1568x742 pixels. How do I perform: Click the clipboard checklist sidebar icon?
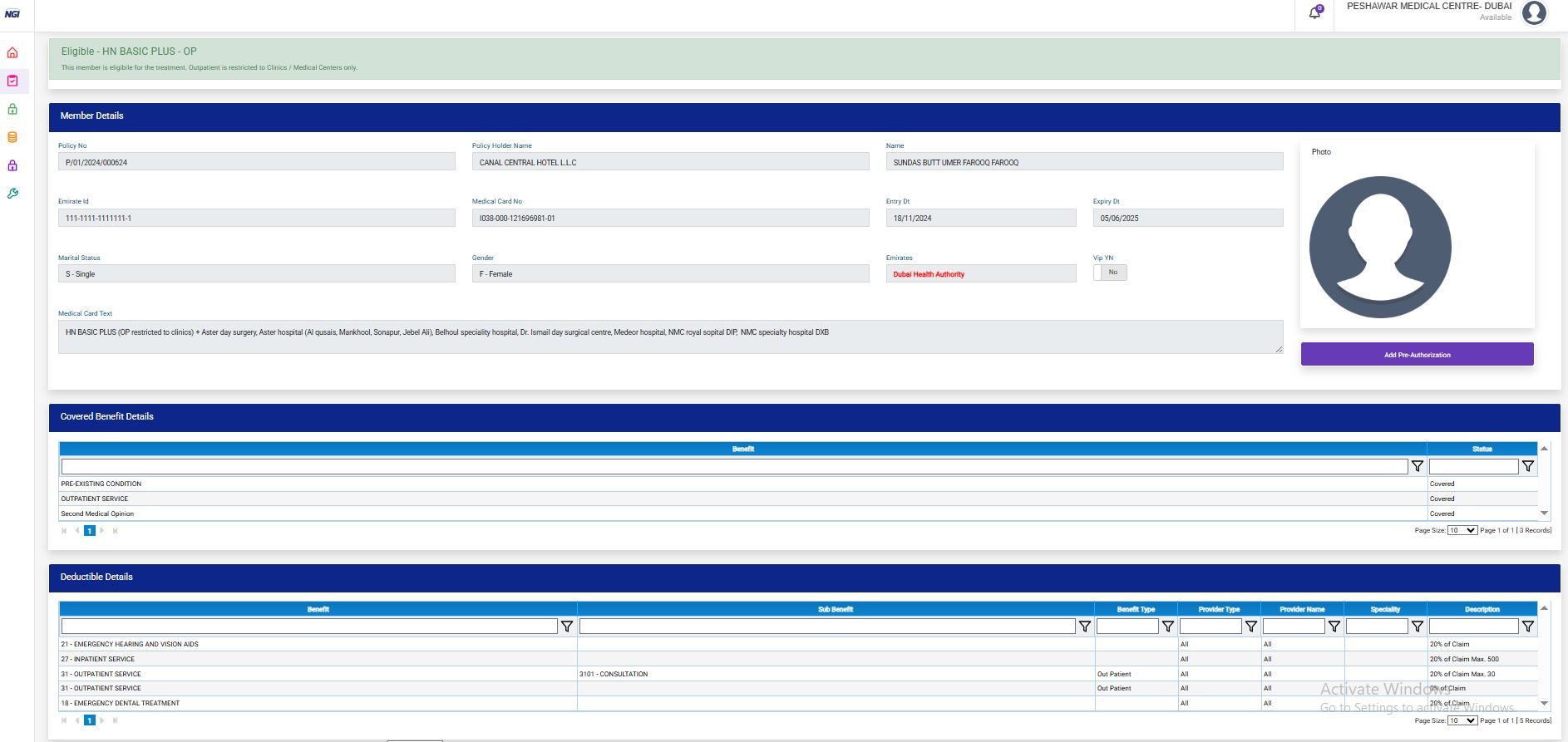coord(12,81)
